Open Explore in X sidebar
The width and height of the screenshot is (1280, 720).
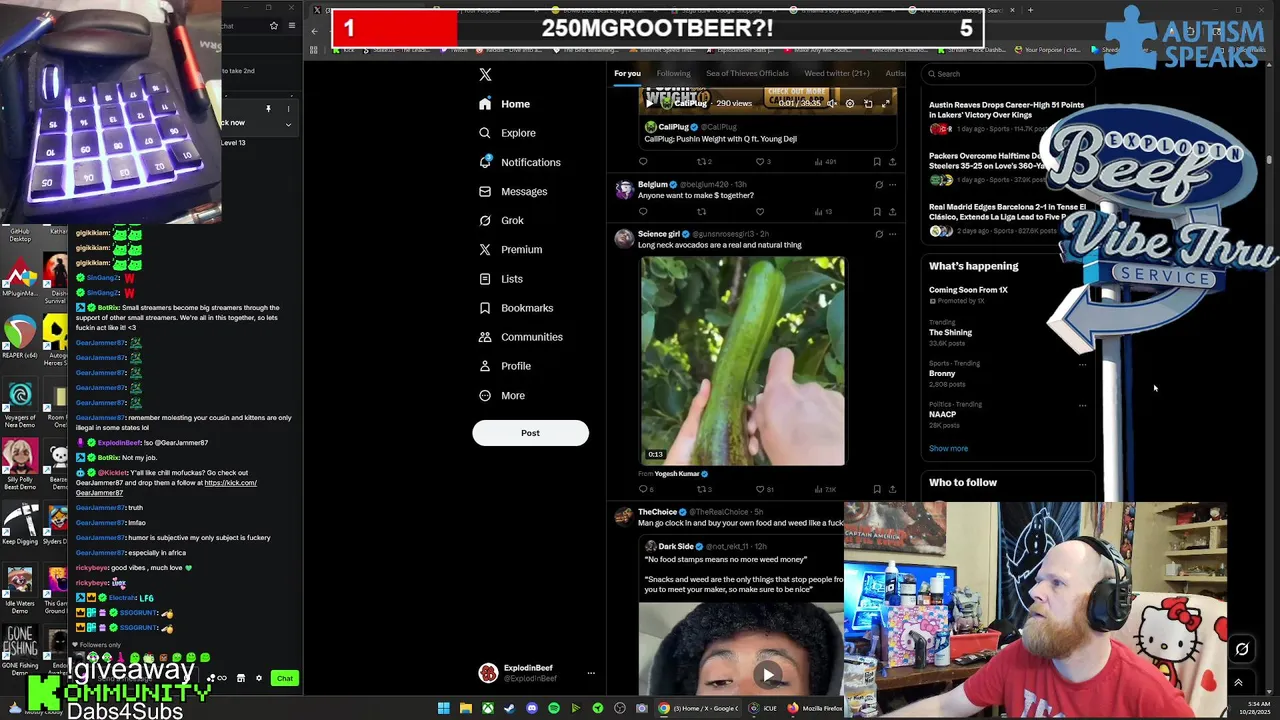click(x=507, y=133)
